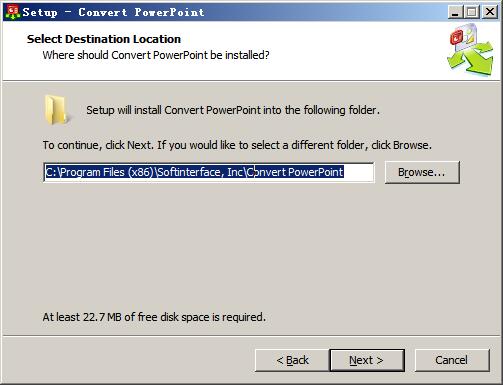Click the 'Setup will install Convert PowerPoint' label
Image resolution: width=503 pixels, height=385 pixels.
(233, 110)
